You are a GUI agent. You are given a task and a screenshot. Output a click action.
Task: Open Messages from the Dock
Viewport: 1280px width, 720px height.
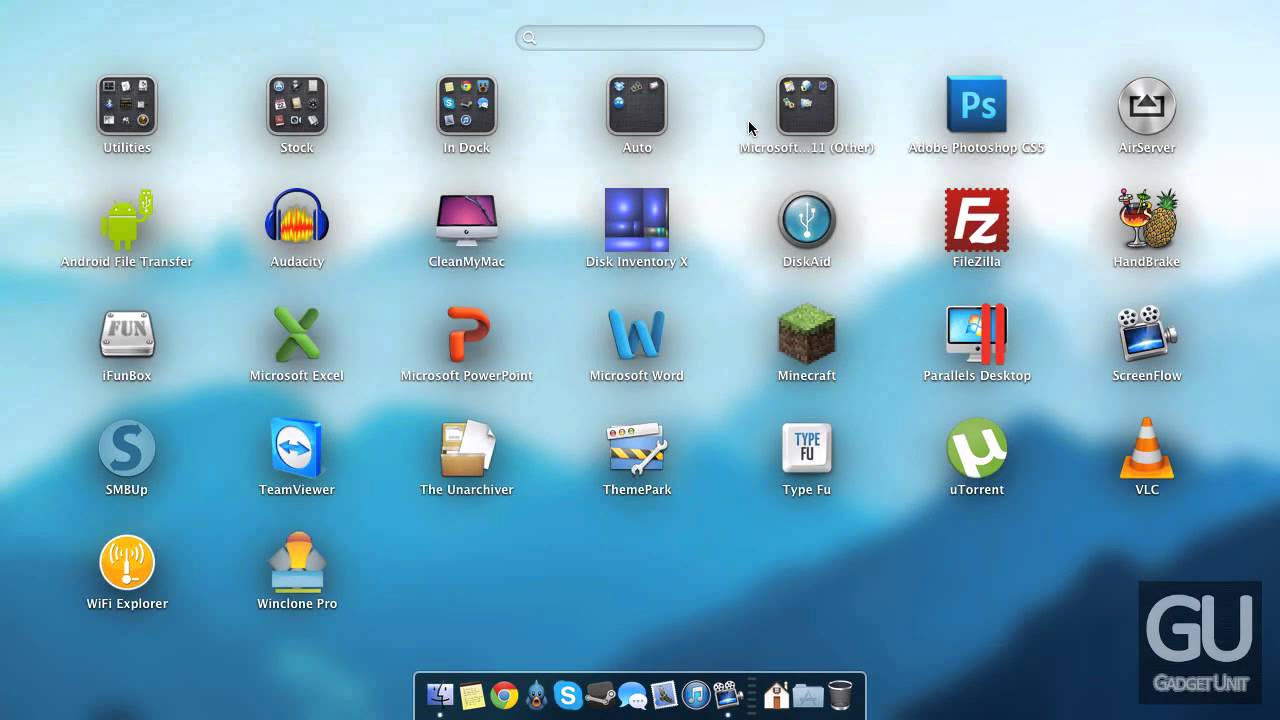pos(632,695)
